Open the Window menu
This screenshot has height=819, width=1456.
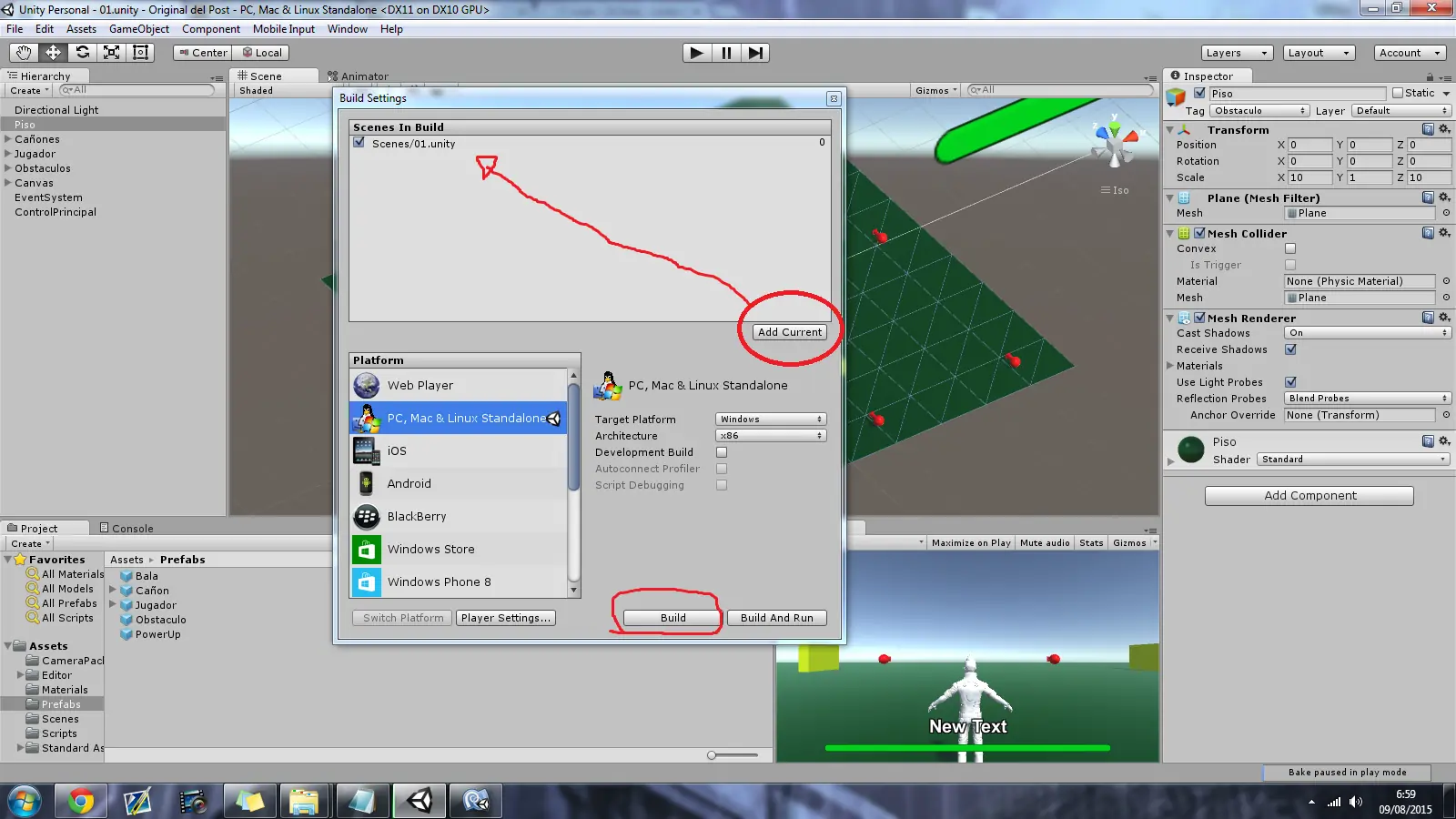point(348,29)
